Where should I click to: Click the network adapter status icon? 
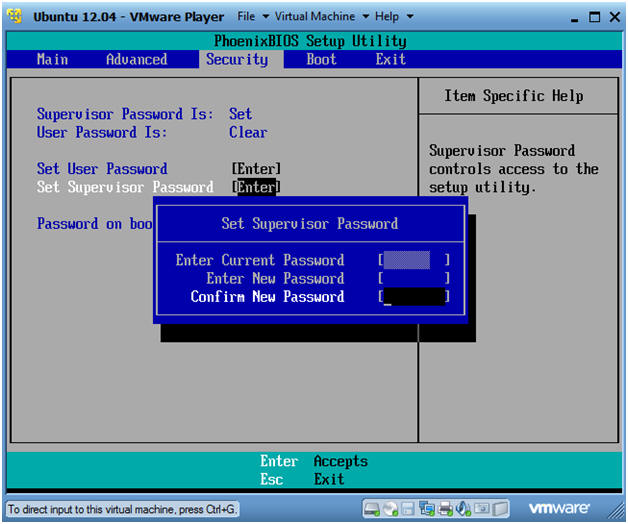pos(426,509)
